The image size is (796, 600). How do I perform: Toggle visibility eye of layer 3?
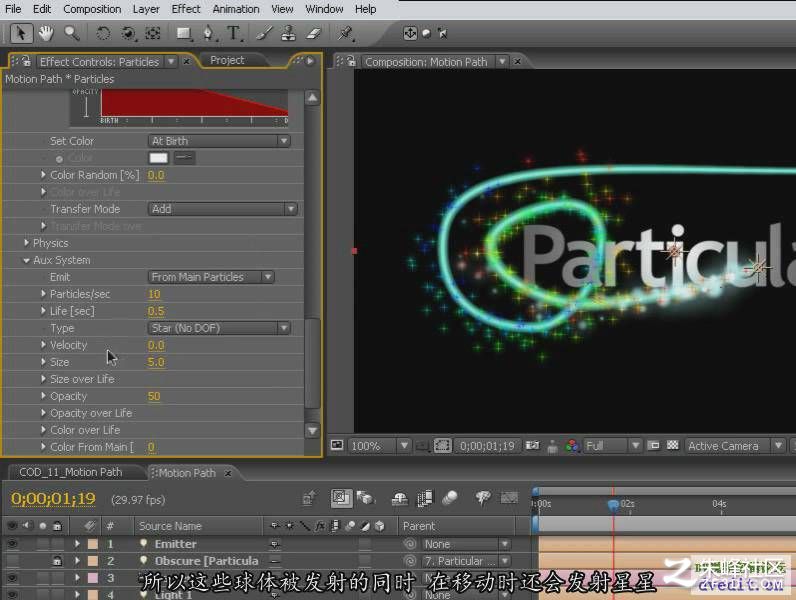click(12, 578)
